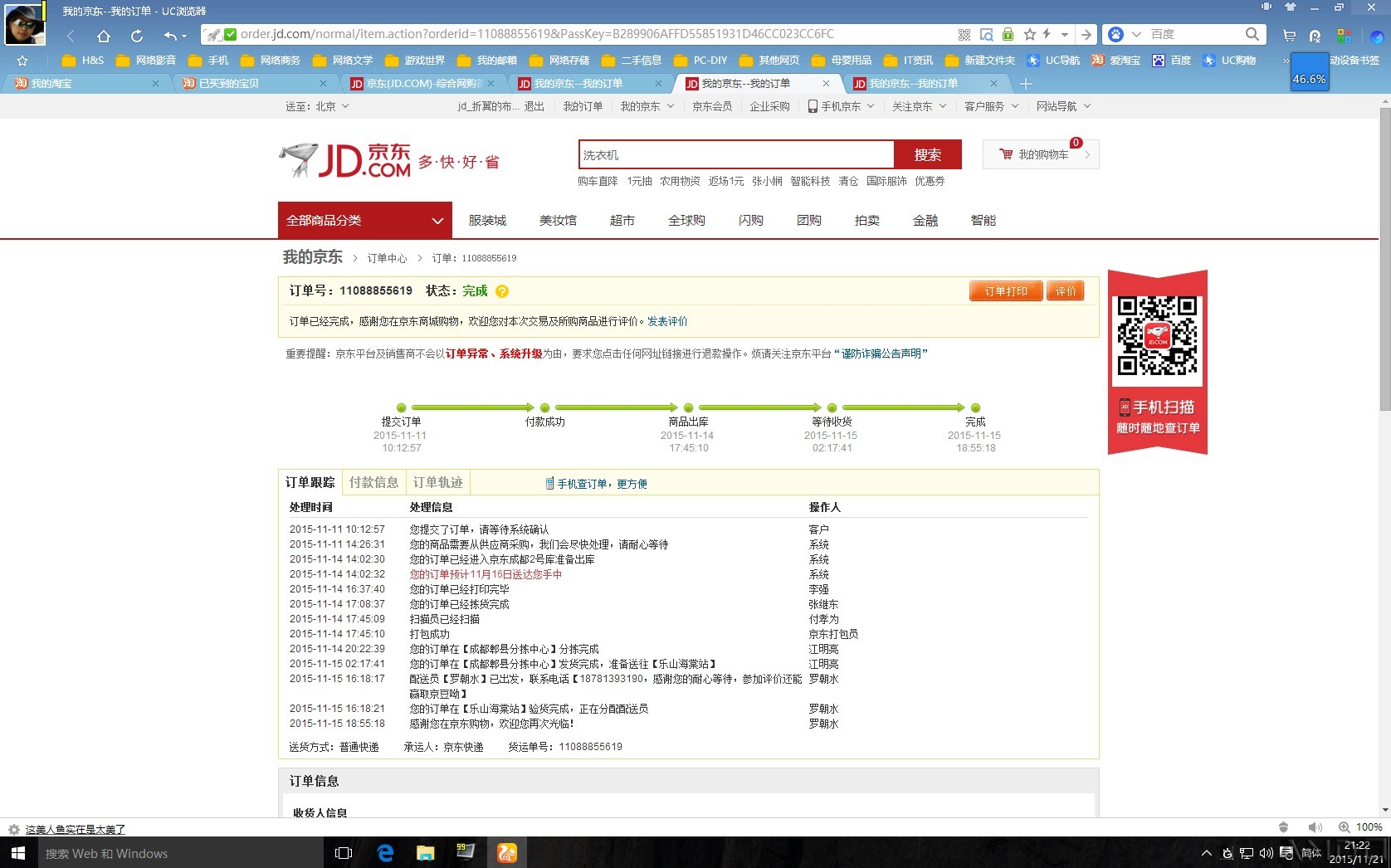Open the skin shirt icon in title bar

click(1291, 7)
